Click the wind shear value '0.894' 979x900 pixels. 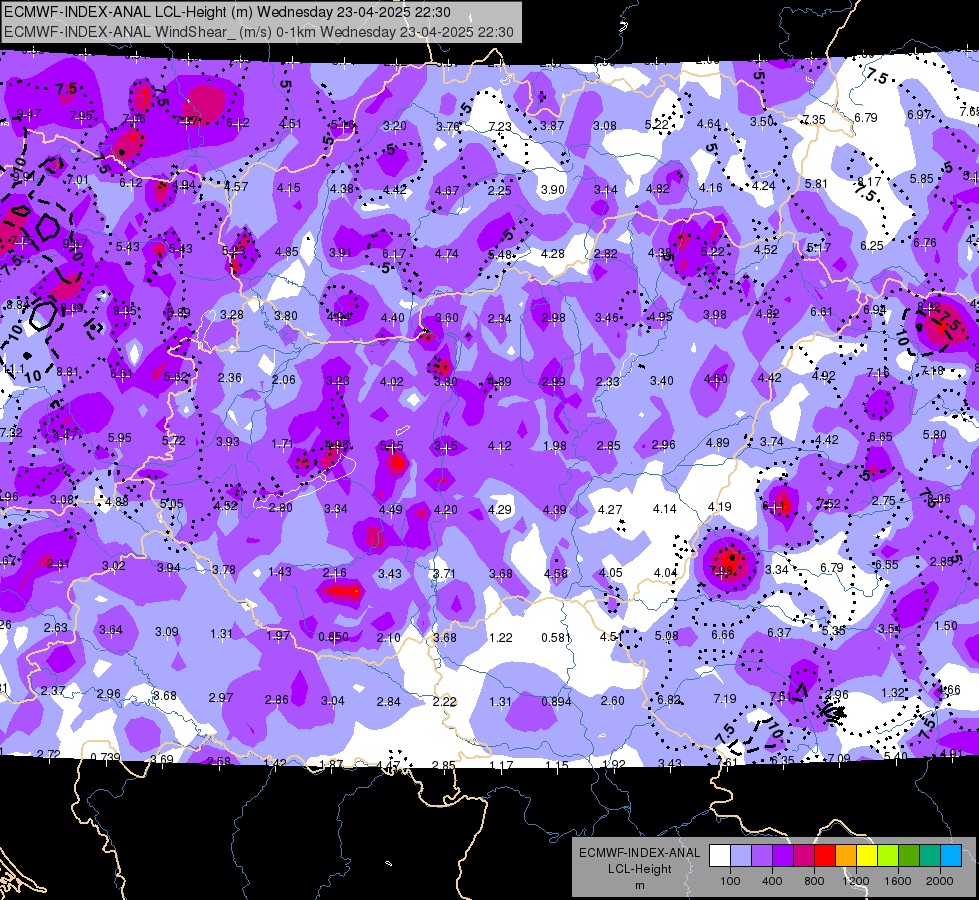(x=556, y=701)
